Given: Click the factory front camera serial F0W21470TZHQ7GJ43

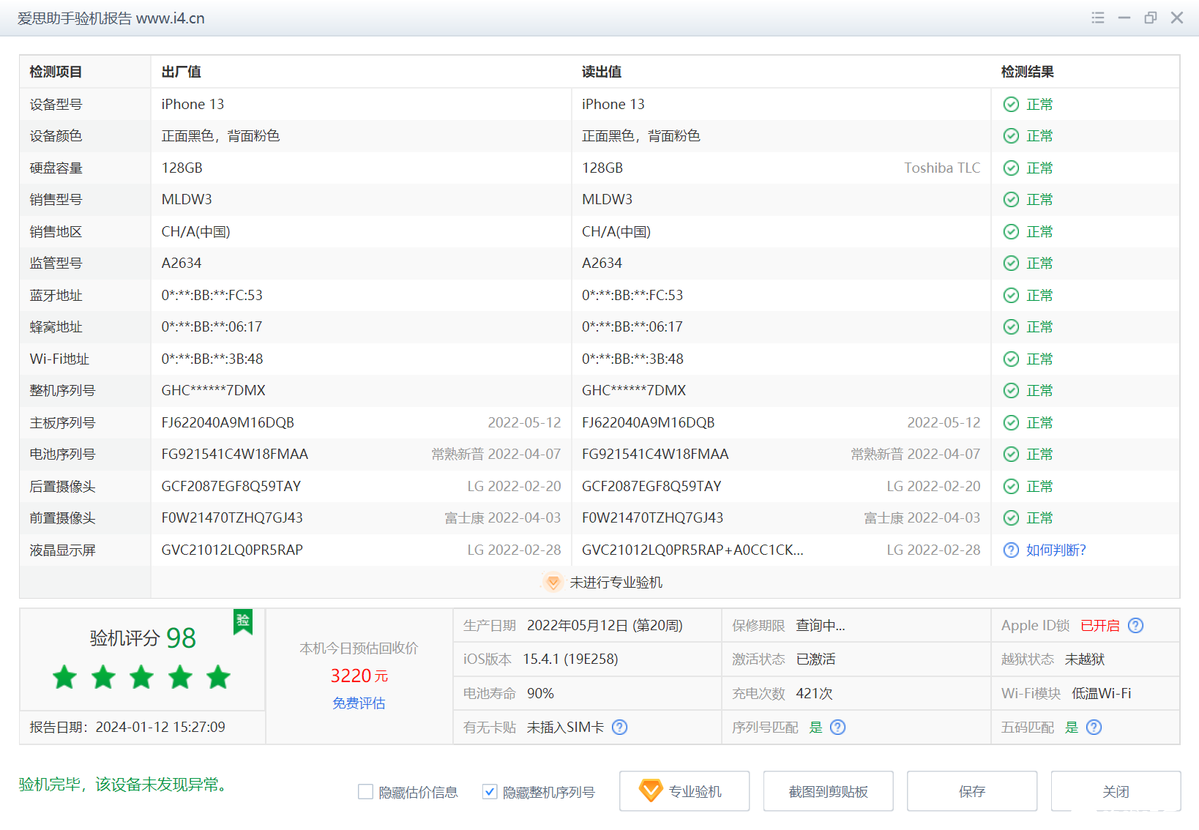Looking at the screenshot, I should [x=232, y=518].
